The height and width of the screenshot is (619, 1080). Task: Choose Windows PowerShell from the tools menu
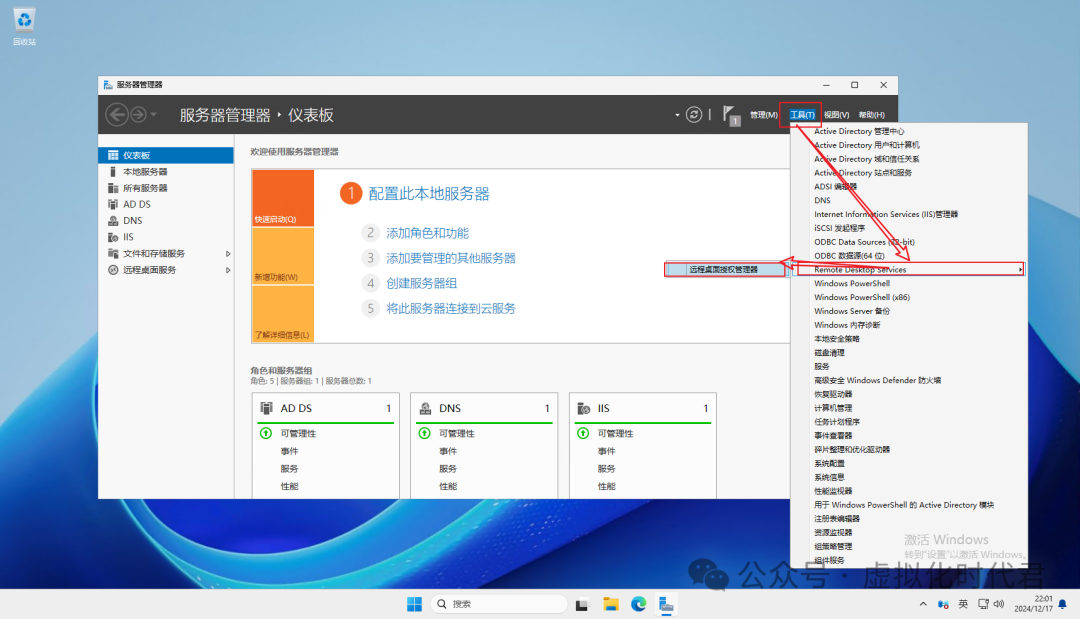[x=852, y=283]
